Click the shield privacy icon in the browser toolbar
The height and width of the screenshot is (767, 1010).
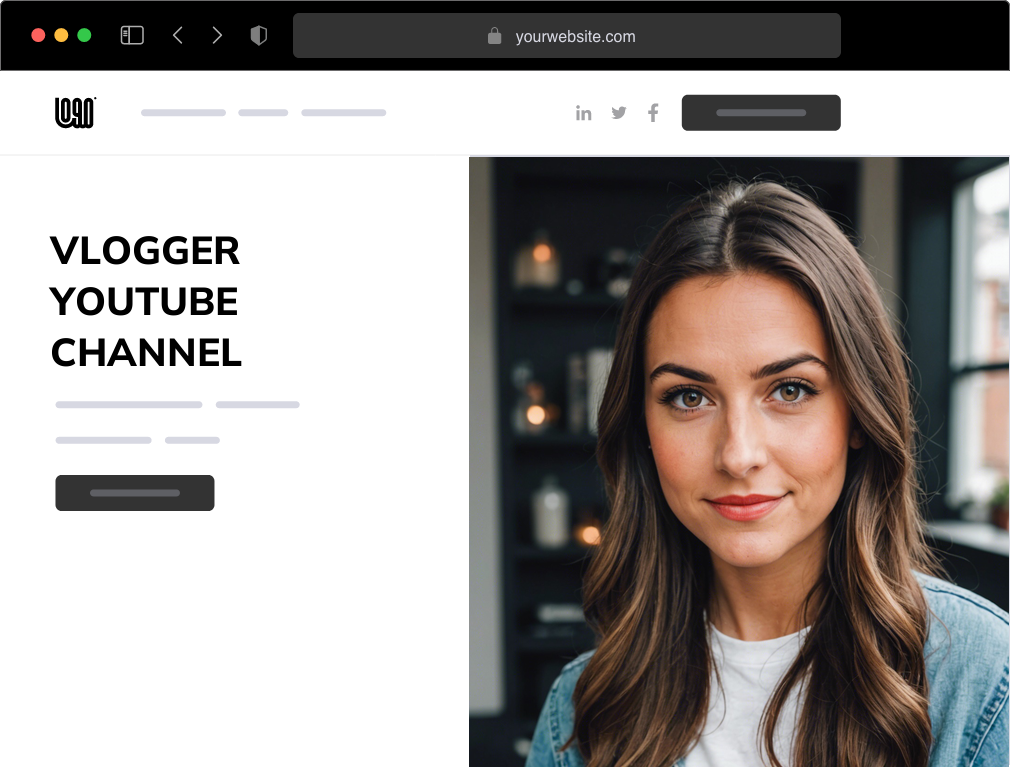click(x=258, y=34)
